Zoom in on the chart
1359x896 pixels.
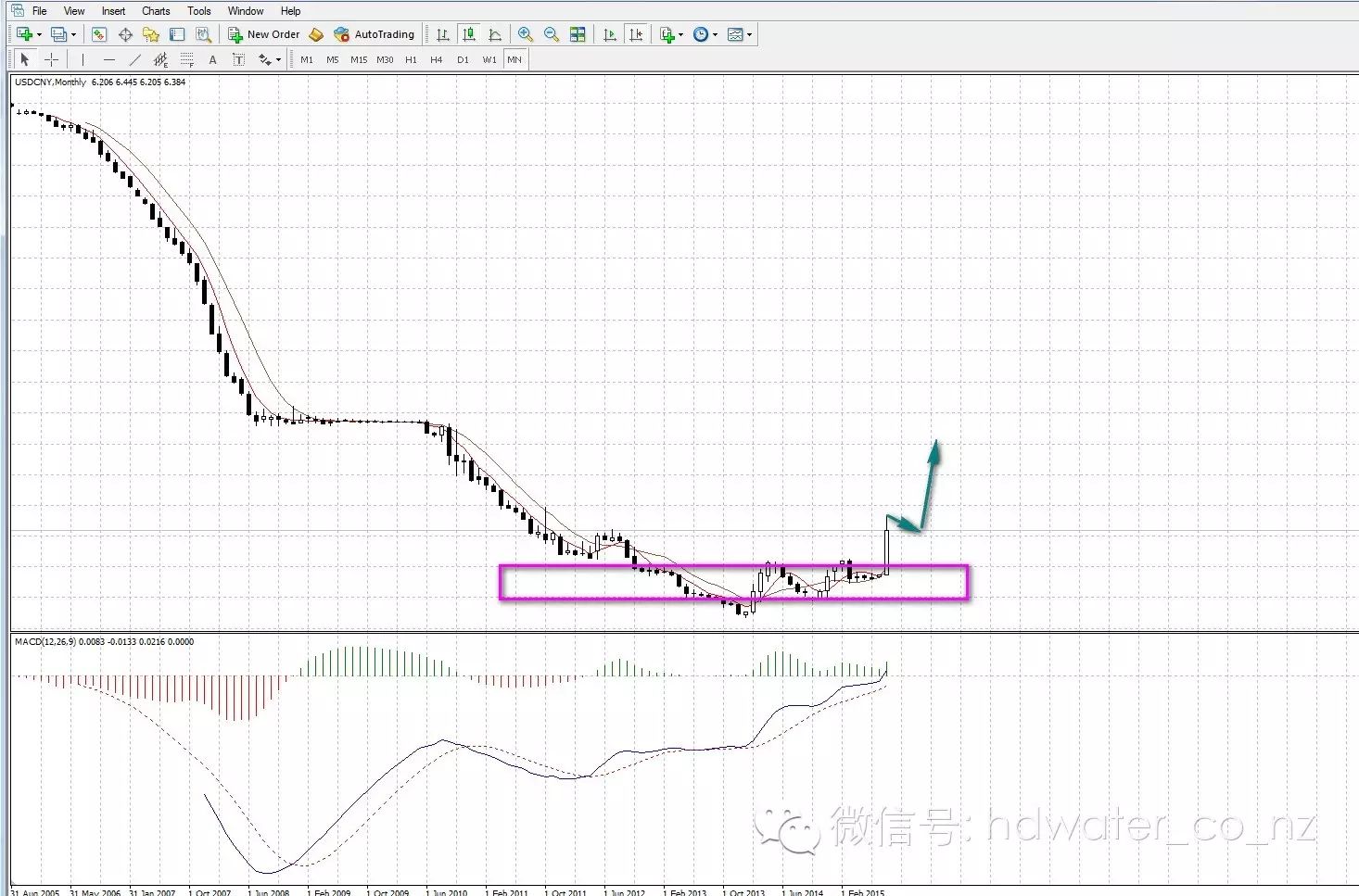coord(526,34)
